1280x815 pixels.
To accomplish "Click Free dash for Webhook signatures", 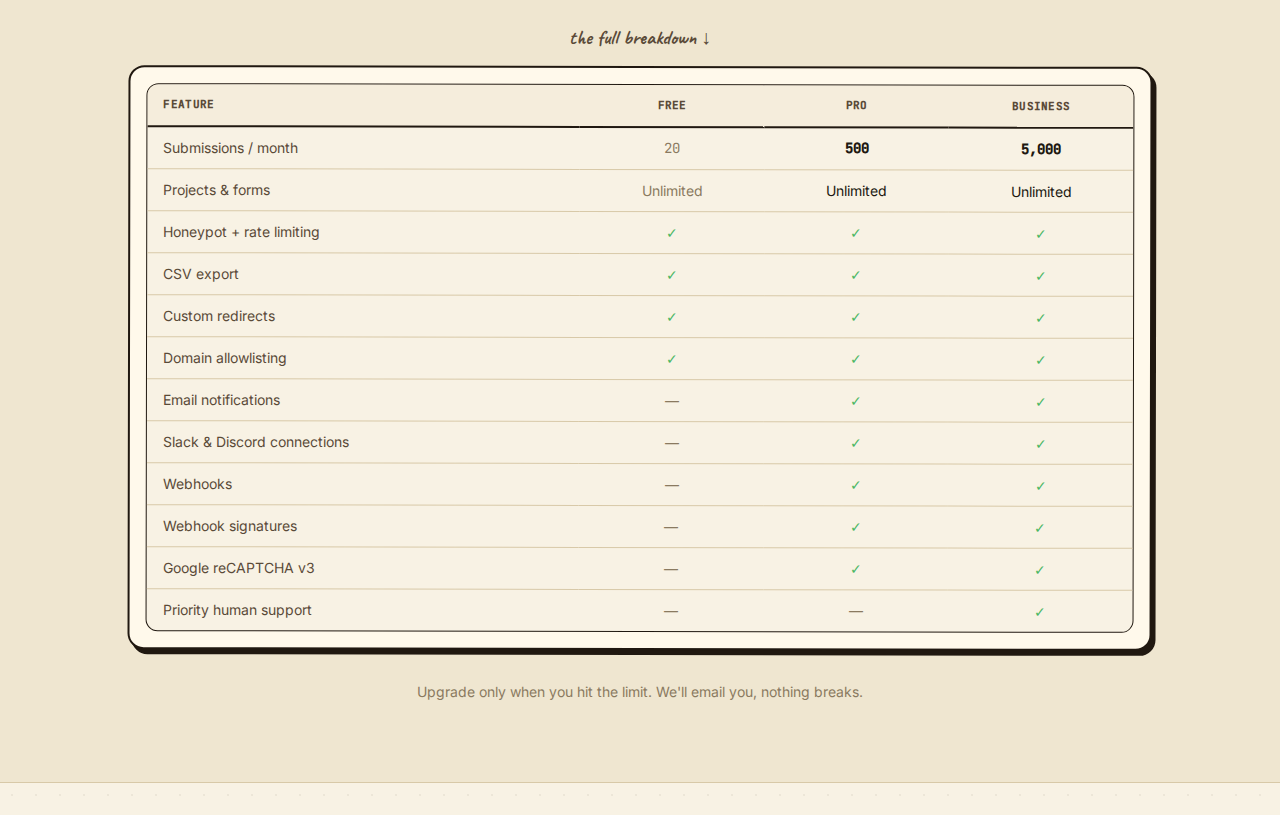I will coord(671,527).
